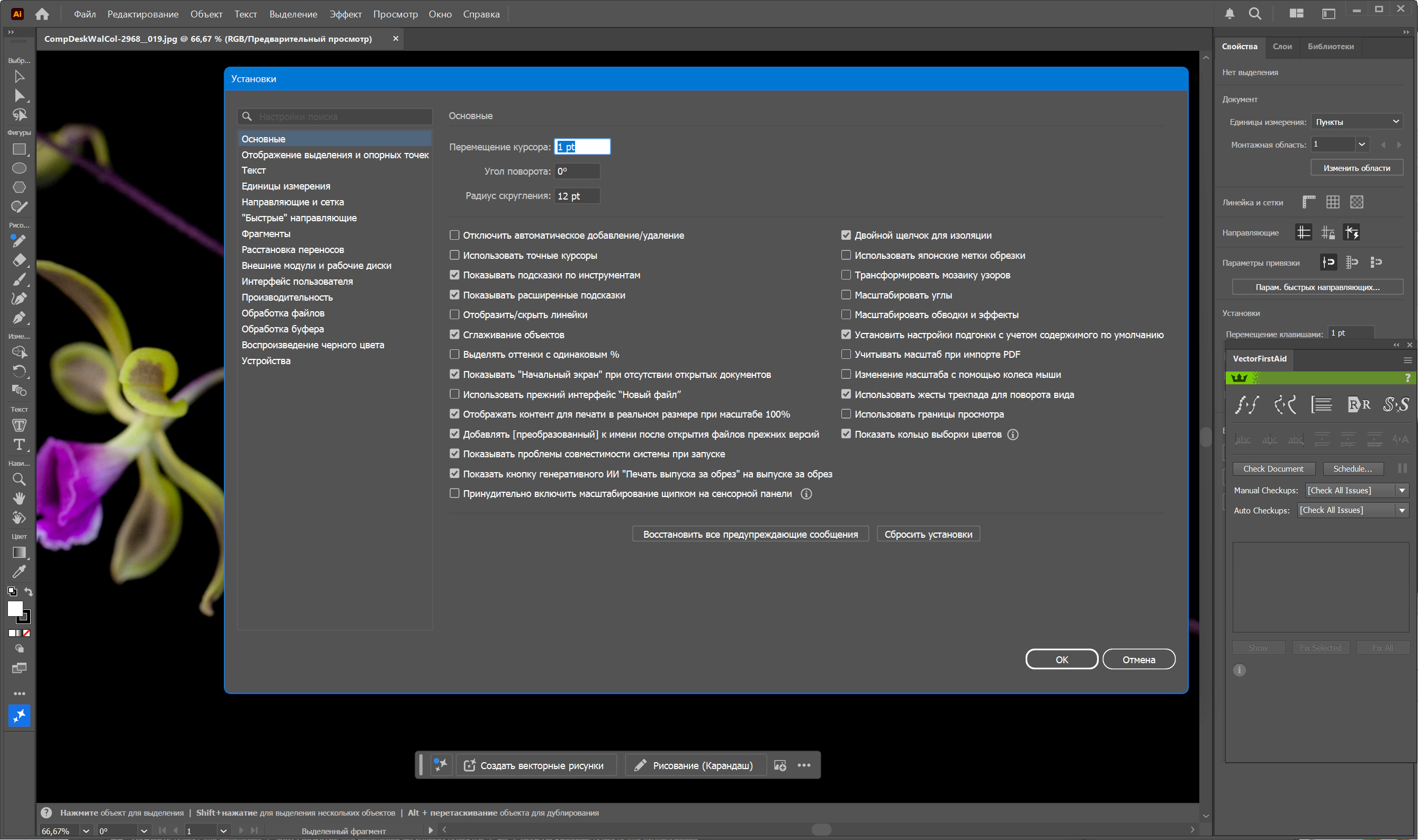
Task: Select the Hand pan tool
Action: (x=19, y=498)
